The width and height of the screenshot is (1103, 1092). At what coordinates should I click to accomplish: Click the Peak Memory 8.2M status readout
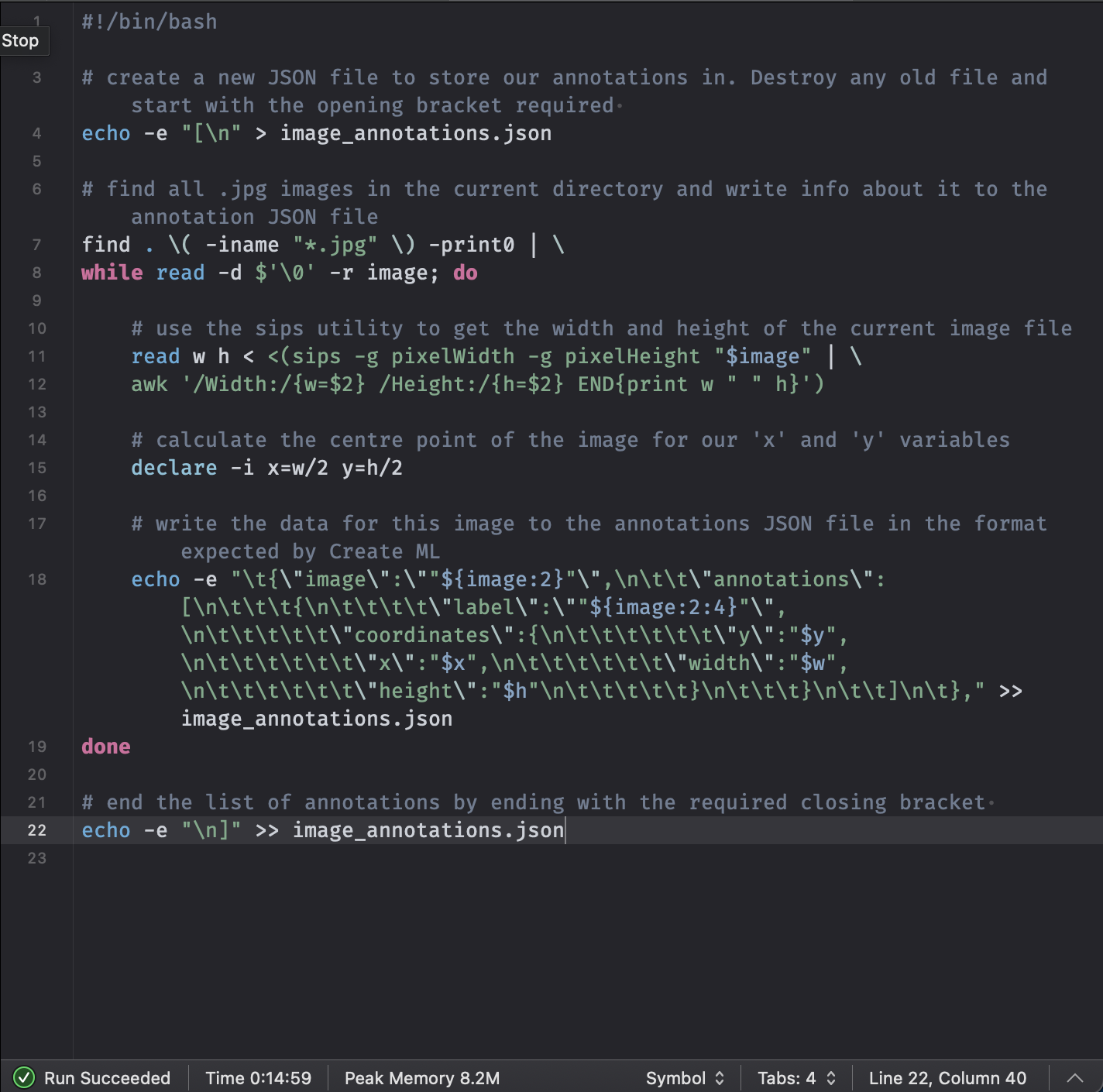click(x=421, y=1077)
